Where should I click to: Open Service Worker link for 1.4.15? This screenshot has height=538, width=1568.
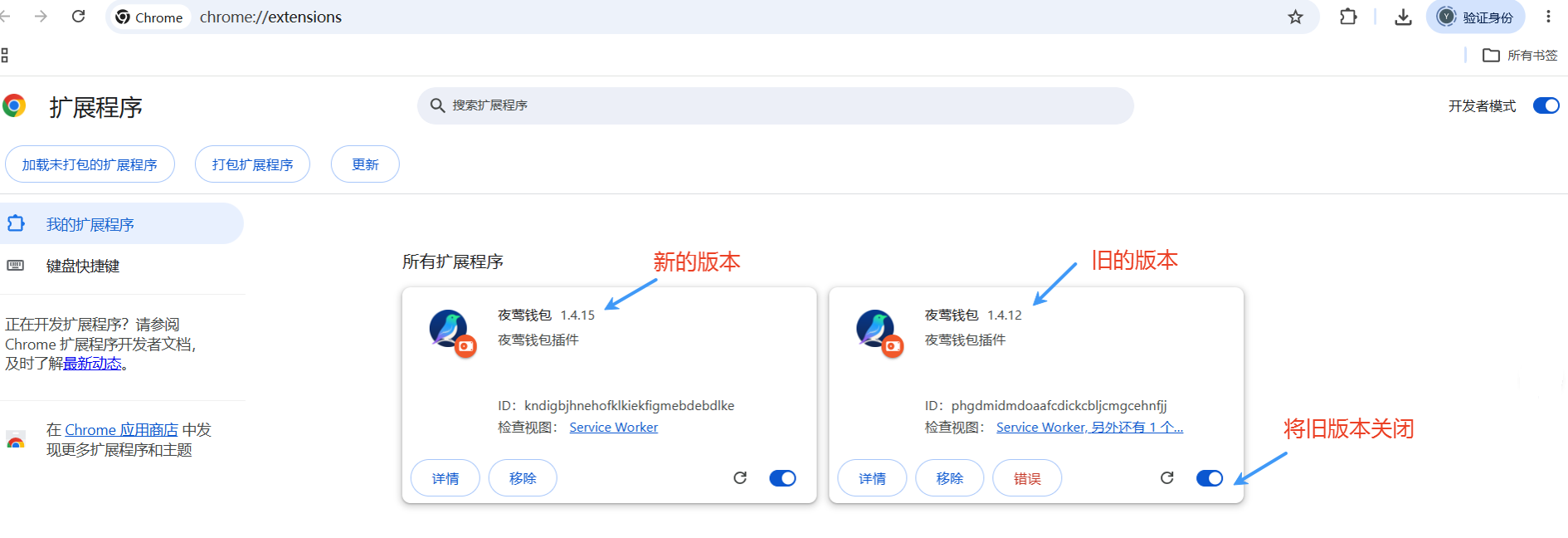(613, 428)
